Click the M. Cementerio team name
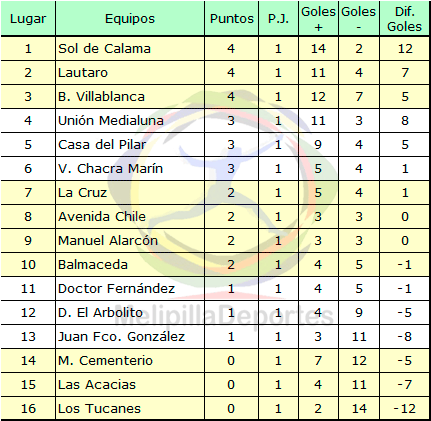Viewport: 431px width, 421px height. 105,361
